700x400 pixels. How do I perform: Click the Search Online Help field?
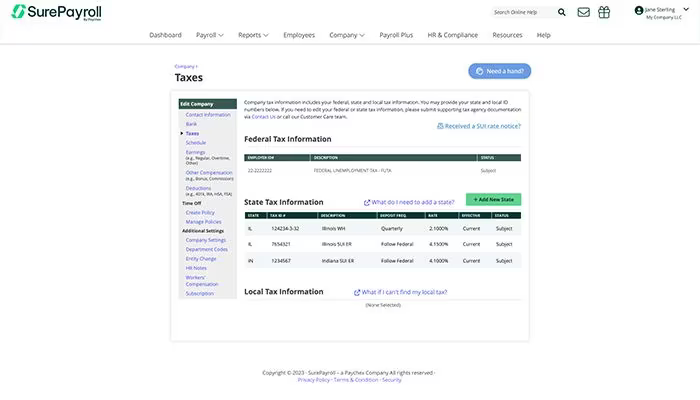523,12
